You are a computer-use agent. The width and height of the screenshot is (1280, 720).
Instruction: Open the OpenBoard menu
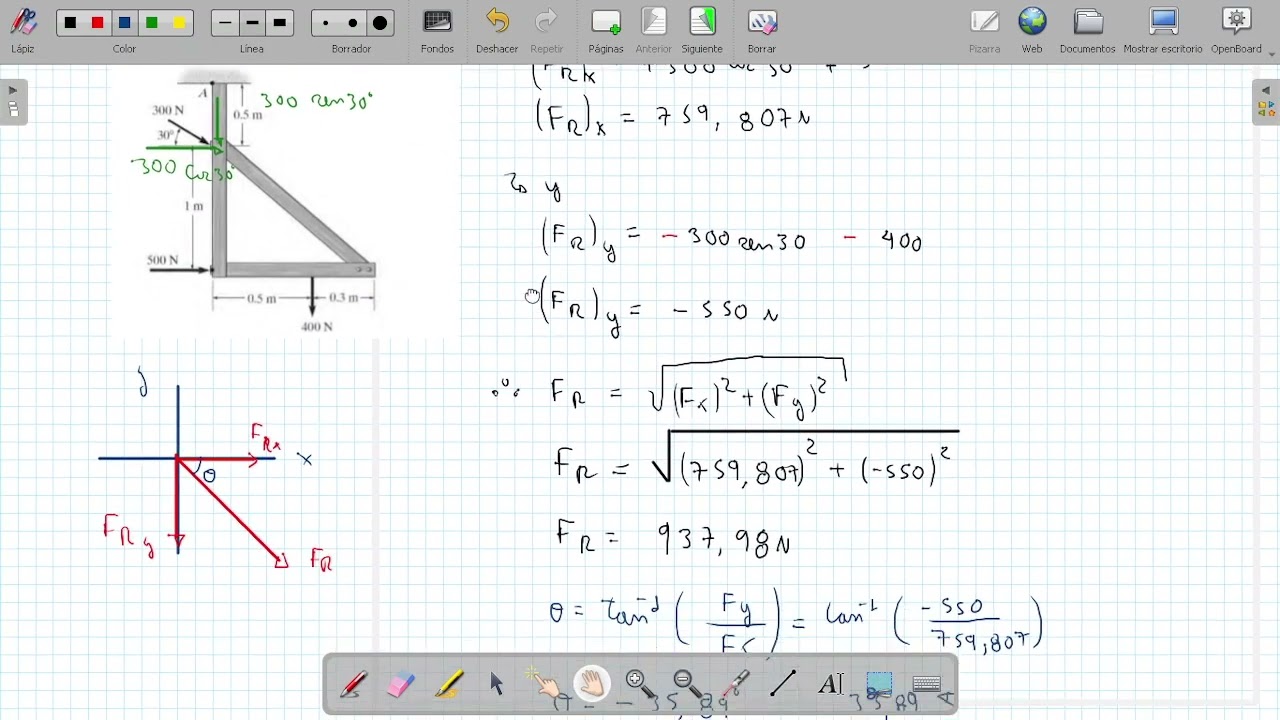point(1237,30)
